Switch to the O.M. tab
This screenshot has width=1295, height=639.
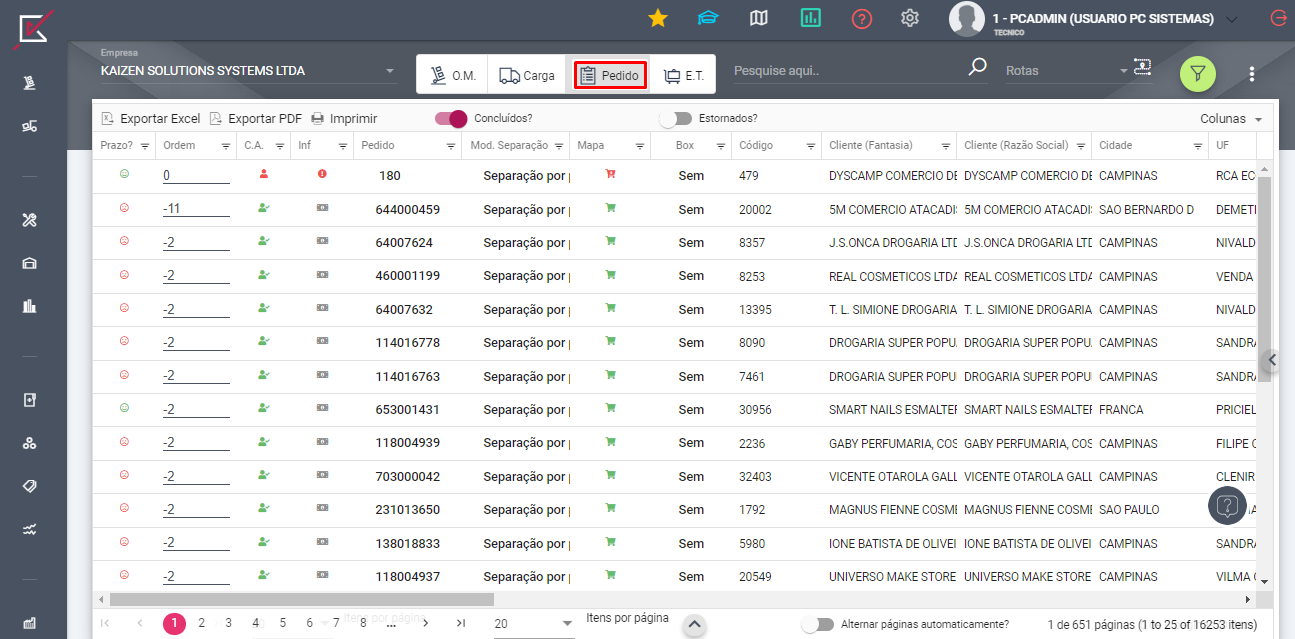(x=453, y=75)
